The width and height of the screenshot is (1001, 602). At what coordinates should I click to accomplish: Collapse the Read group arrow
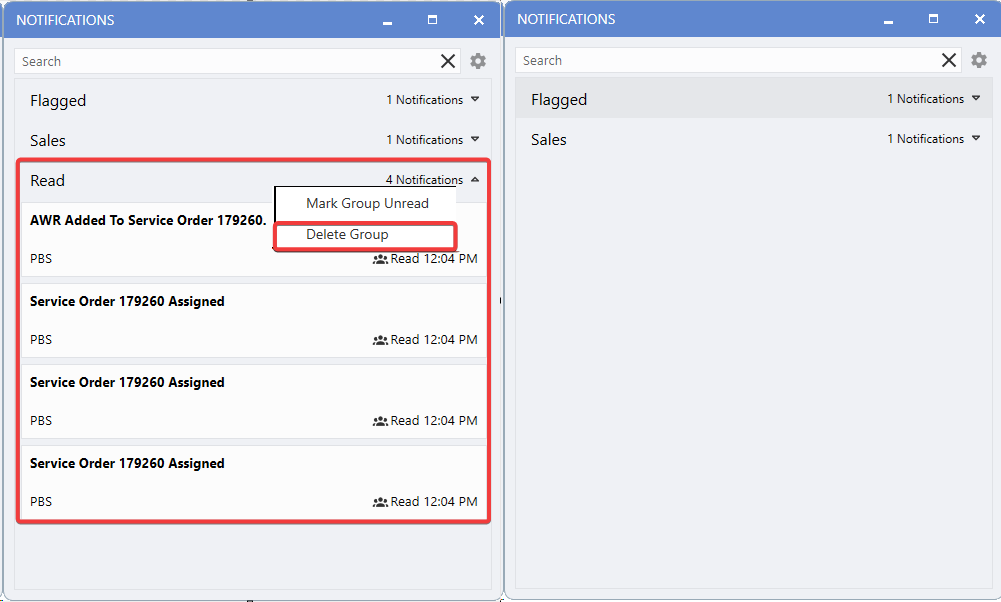[x=475, y=180]
